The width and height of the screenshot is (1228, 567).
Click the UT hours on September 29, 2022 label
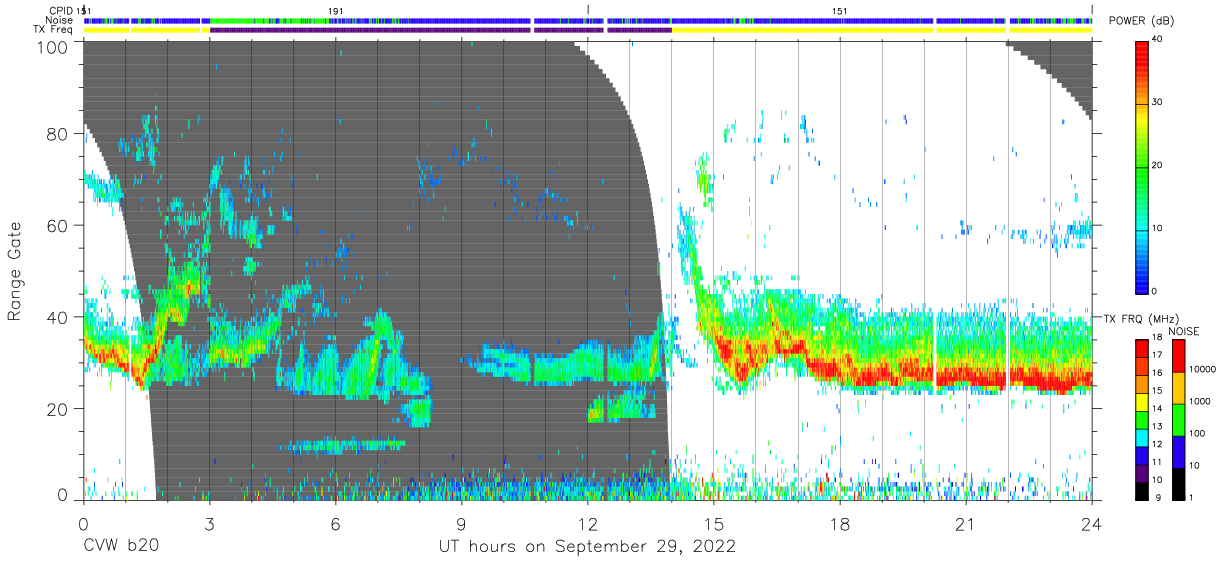pos(587,547)
